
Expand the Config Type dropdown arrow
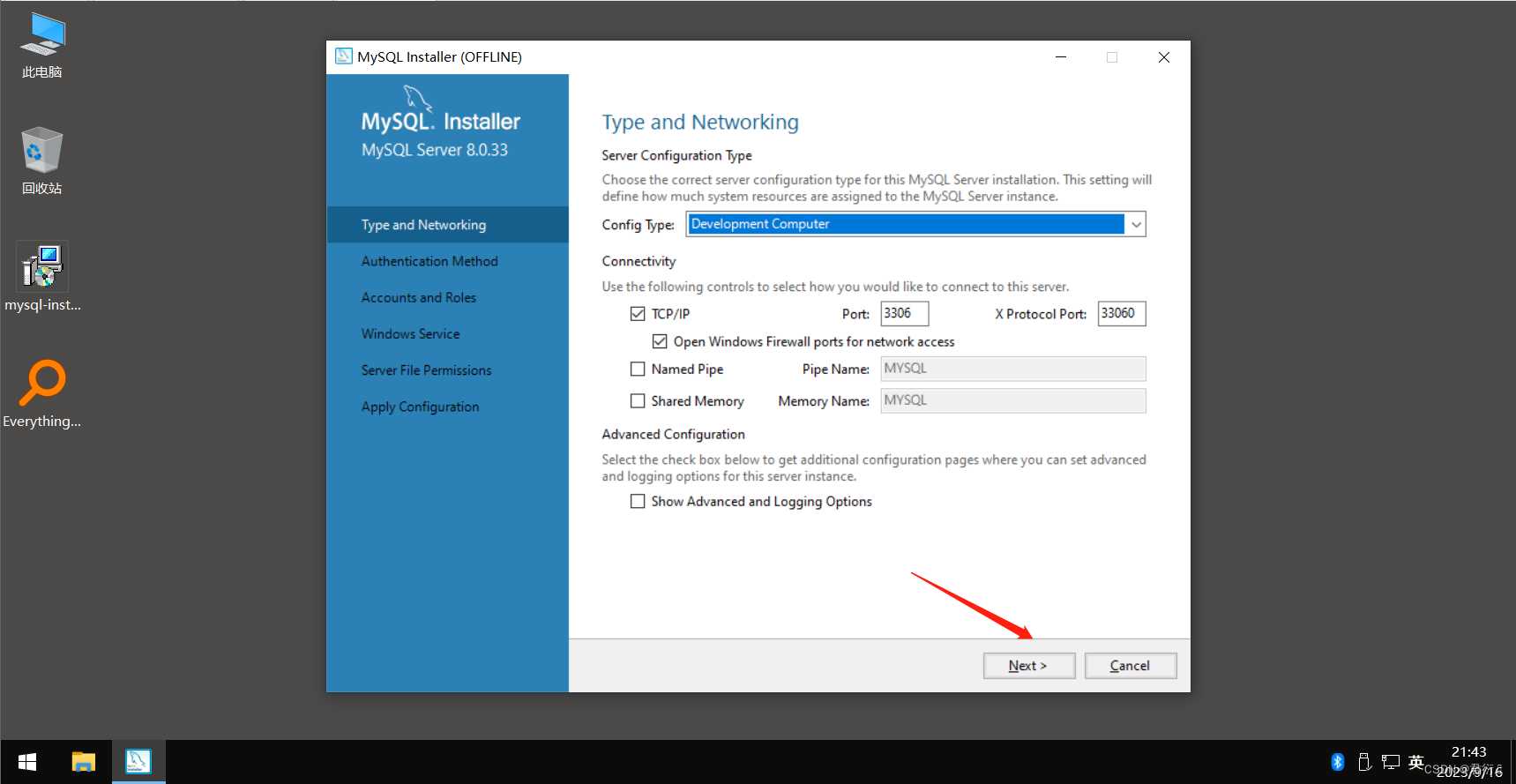click(1136, 225)
